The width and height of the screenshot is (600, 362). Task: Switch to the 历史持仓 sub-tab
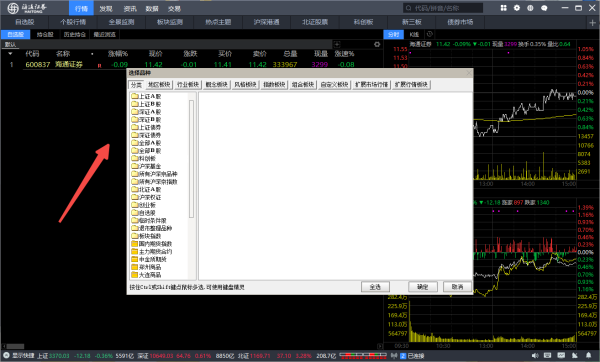tap(75, 34)
